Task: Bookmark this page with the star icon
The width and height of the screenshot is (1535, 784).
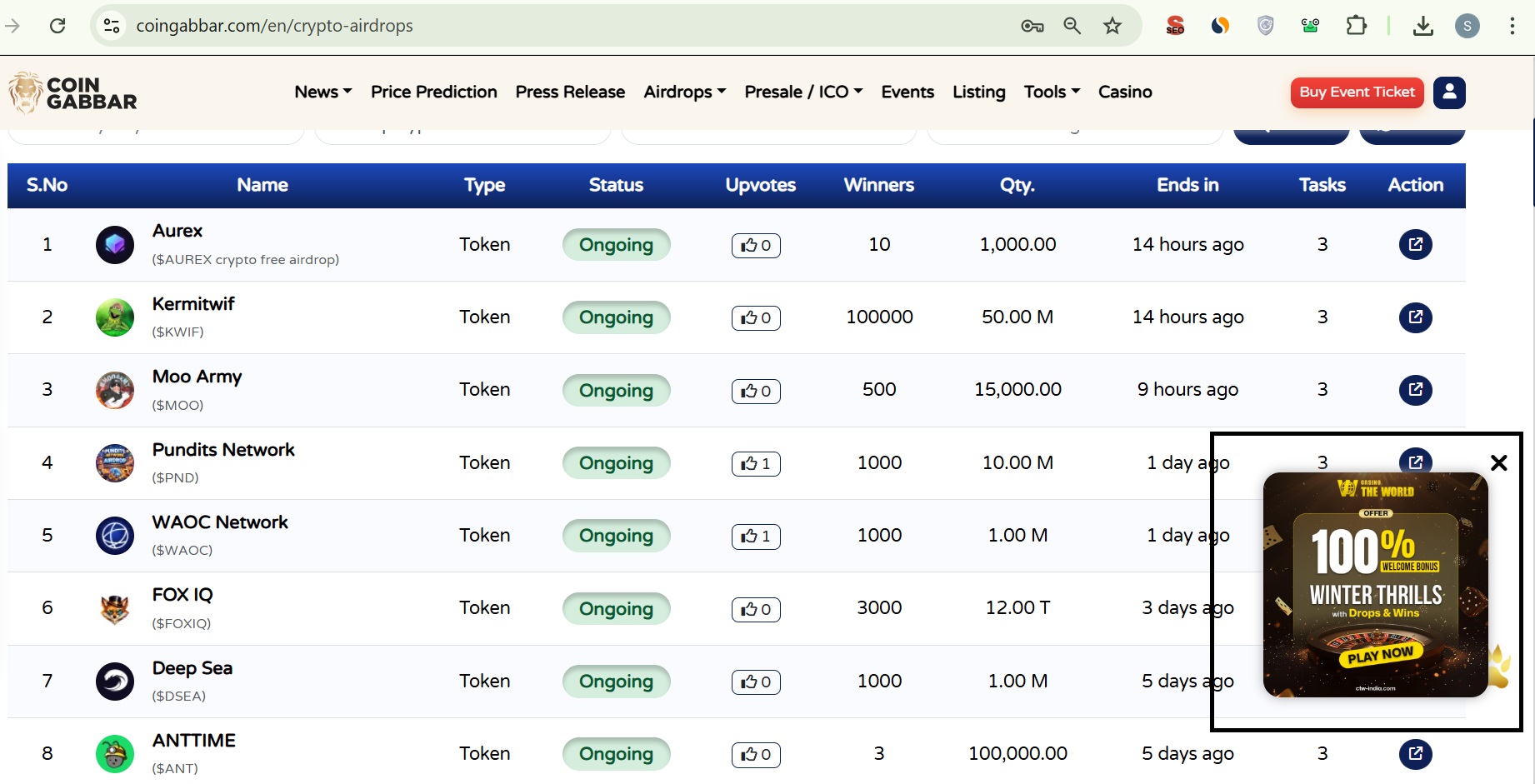Action: click(1112, 26)
